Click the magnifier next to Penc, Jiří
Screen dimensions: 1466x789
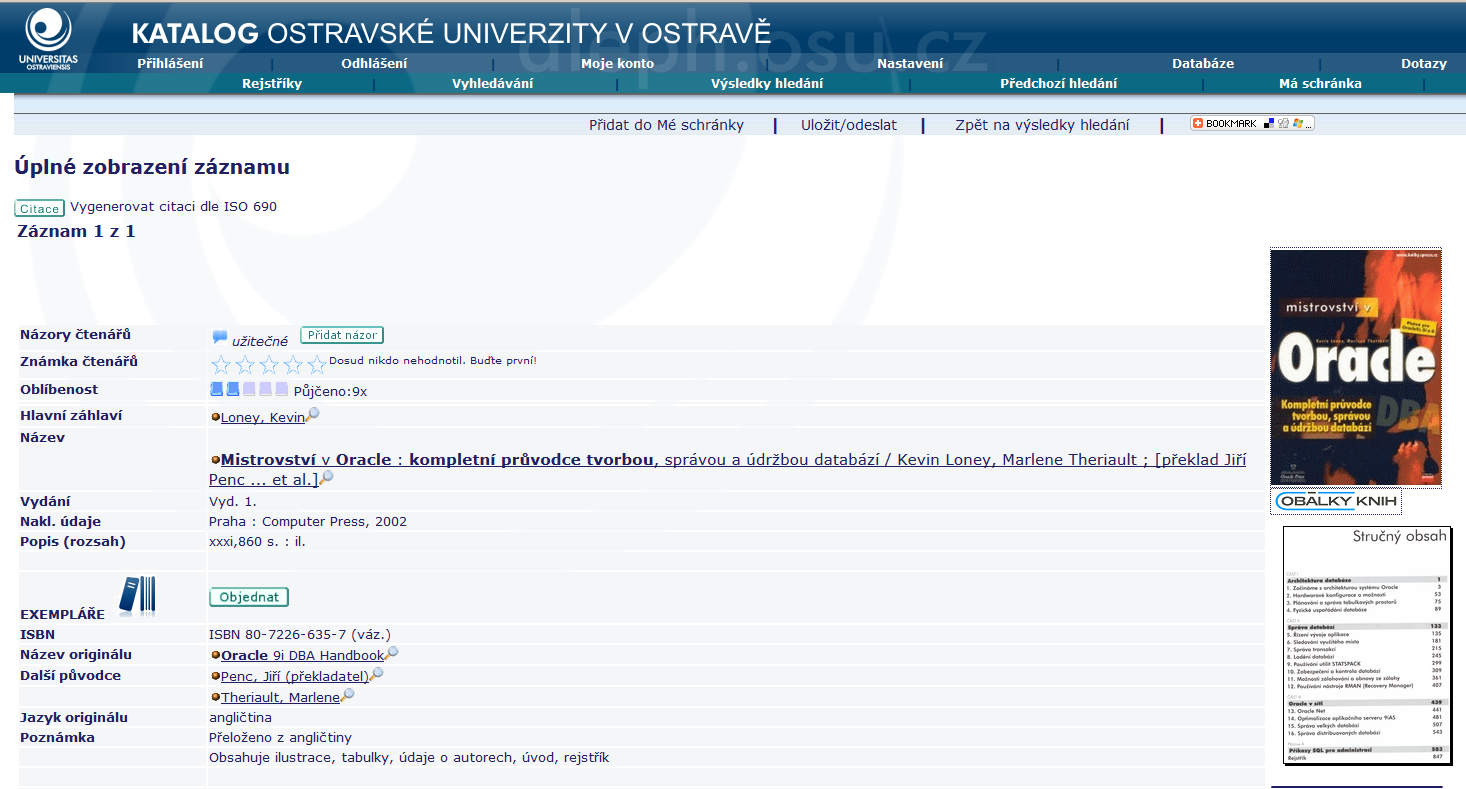point(376,675)
